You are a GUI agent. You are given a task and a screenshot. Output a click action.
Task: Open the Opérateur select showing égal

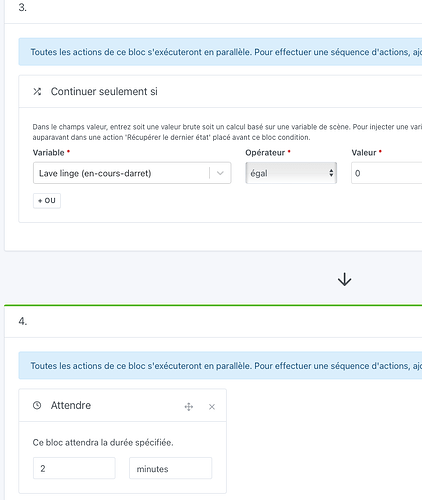(x=291, y=173)
